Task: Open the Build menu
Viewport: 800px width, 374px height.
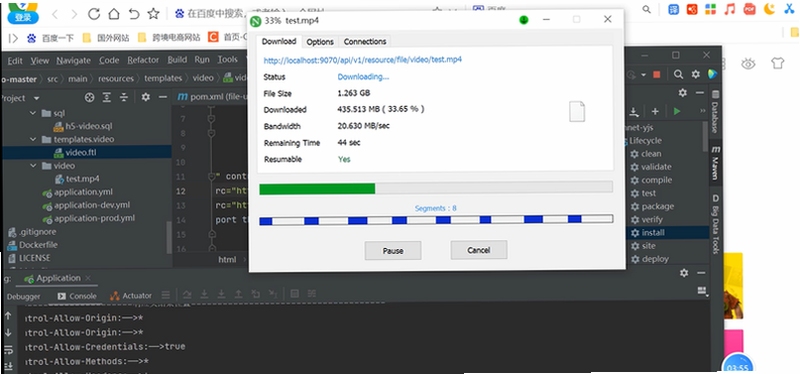Action: click(177, 60)
